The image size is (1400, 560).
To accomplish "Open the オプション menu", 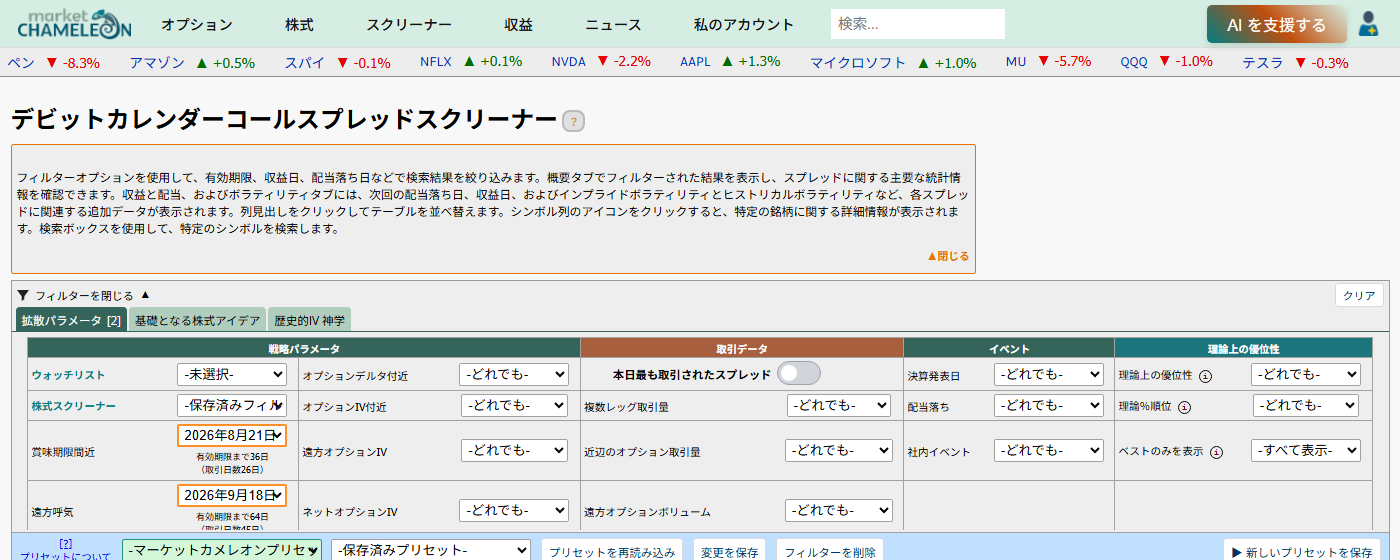I will coord(197,25).
